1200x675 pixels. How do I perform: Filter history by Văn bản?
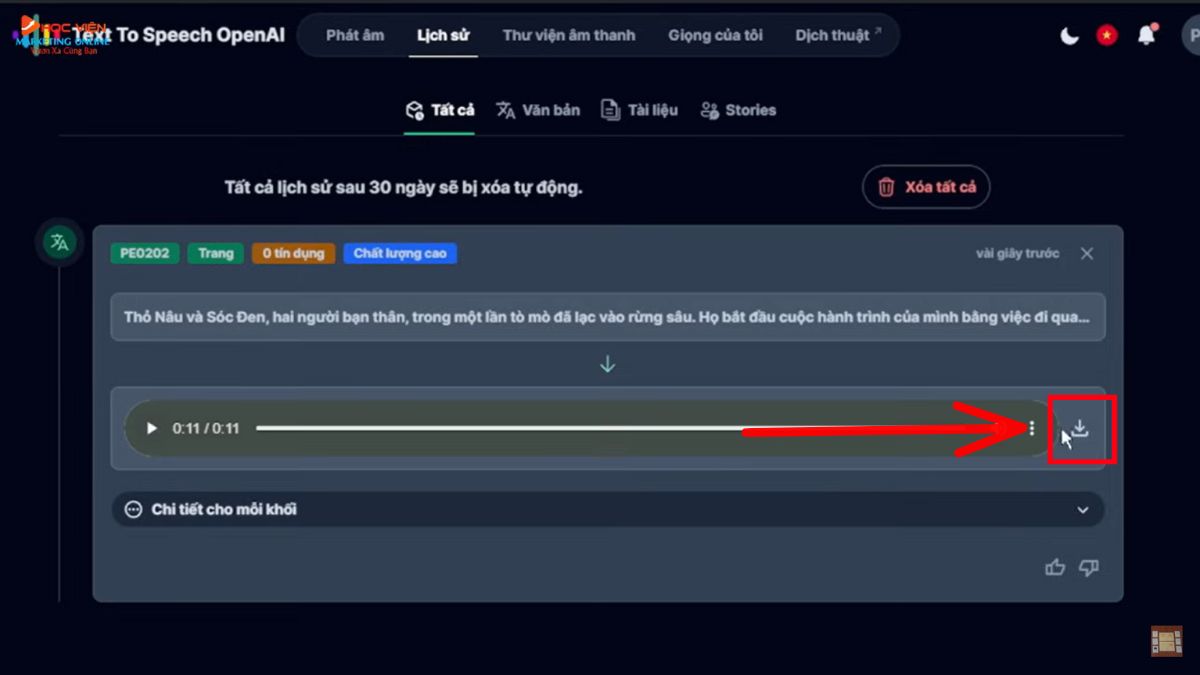pos(538,110)
